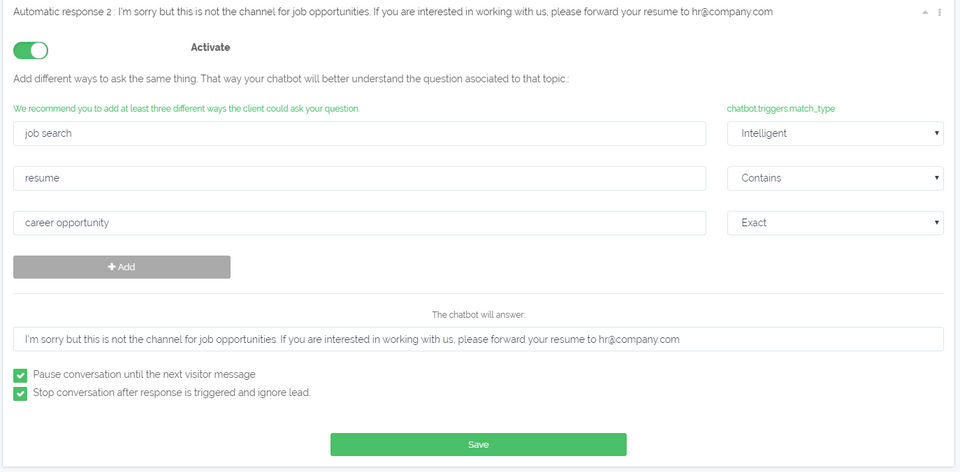This screenshot has height=472, width=960.
Task: Click the 'Pause conversation' checkbox label text
Action: (144, 374)
